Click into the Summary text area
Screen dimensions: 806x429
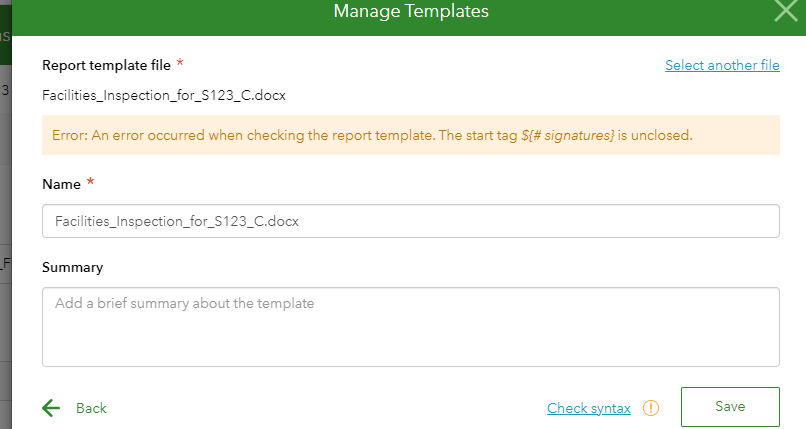click(410, 326)
